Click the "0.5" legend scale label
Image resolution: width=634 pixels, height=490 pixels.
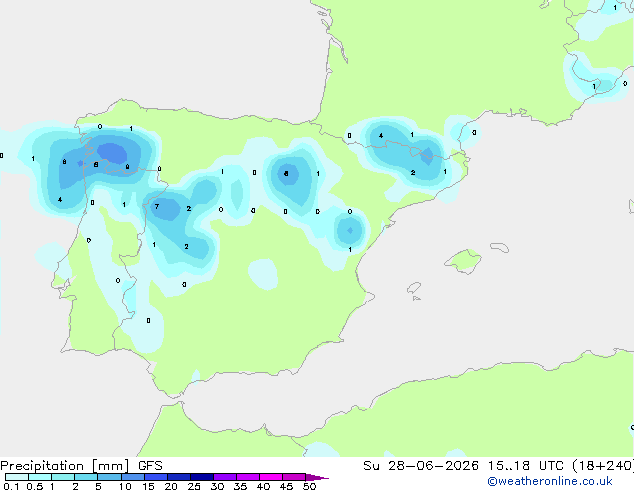click(35, 486)
